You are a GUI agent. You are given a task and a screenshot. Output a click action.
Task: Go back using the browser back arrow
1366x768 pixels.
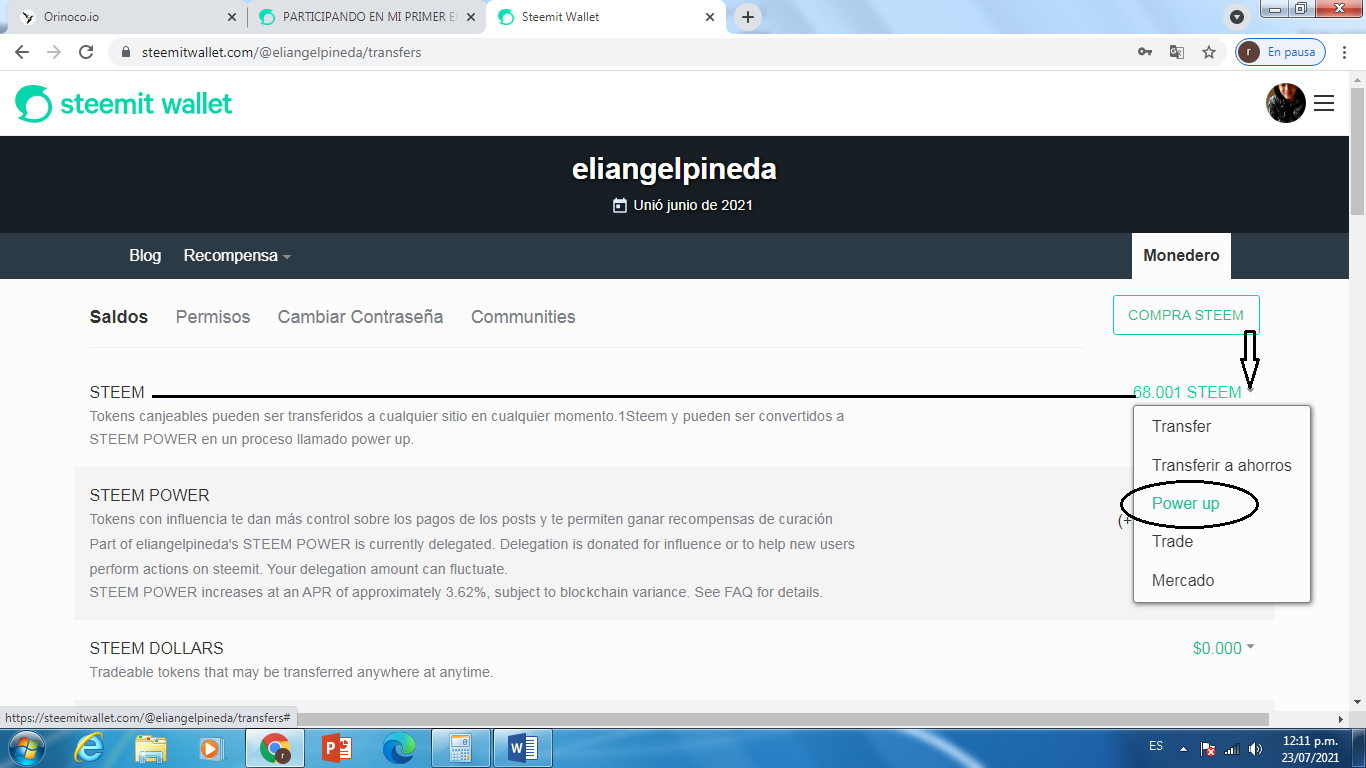pyautogui.click(x=22, y=52)
